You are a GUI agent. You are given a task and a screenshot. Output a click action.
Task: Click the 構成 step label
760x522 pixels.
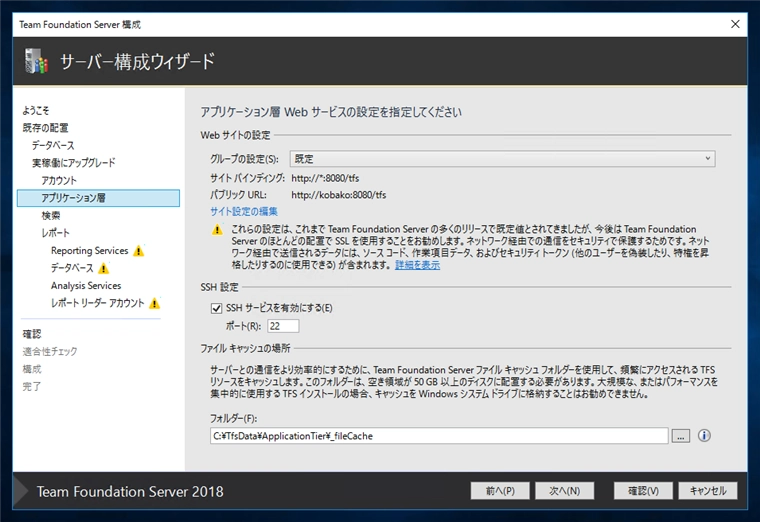click(x=32, y=369)
